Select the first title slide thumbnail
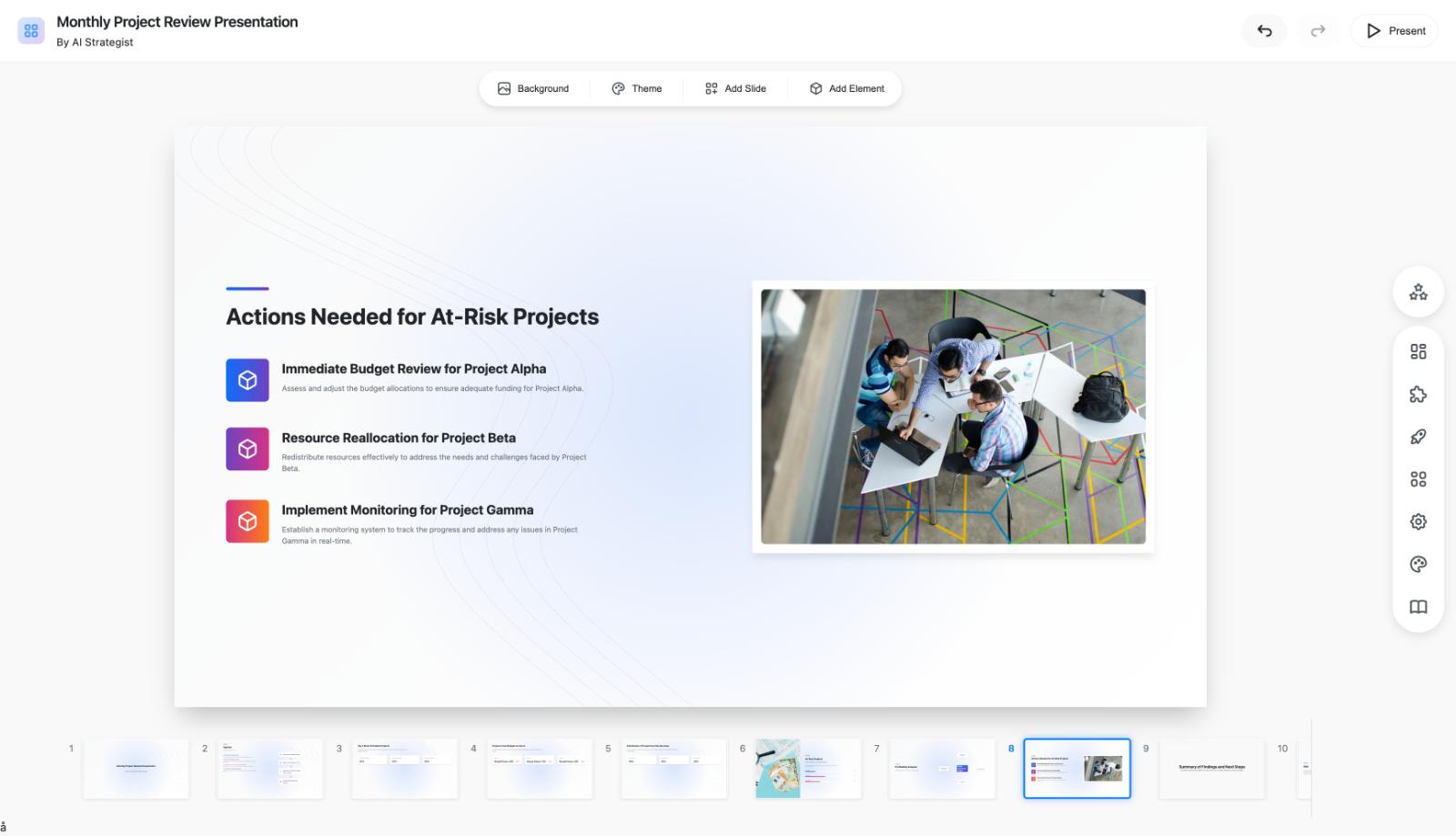Viewport: 1456px width, 836px height. click(x=136, y=768)
